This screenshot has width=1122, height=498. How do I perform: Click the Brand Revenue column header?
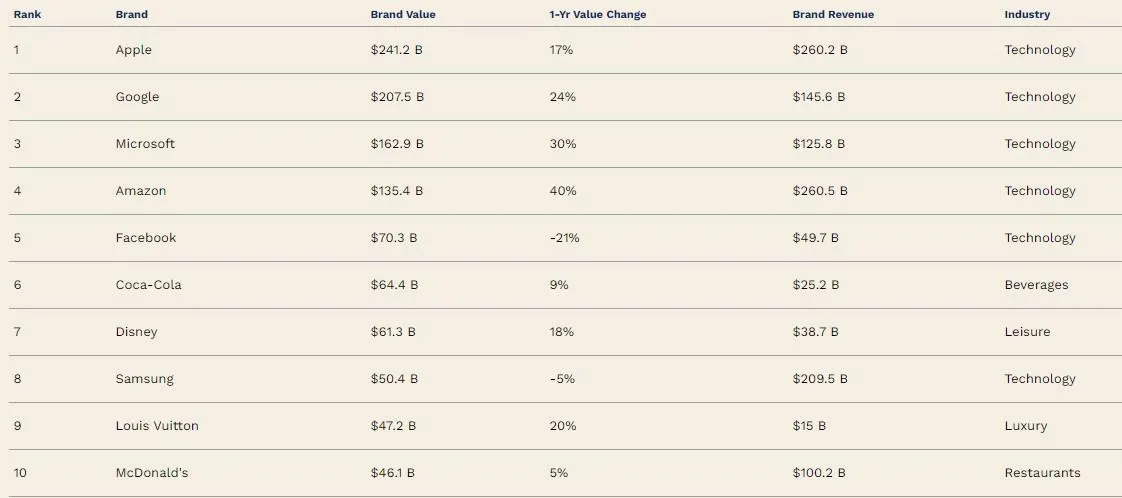tap(833, 15)
